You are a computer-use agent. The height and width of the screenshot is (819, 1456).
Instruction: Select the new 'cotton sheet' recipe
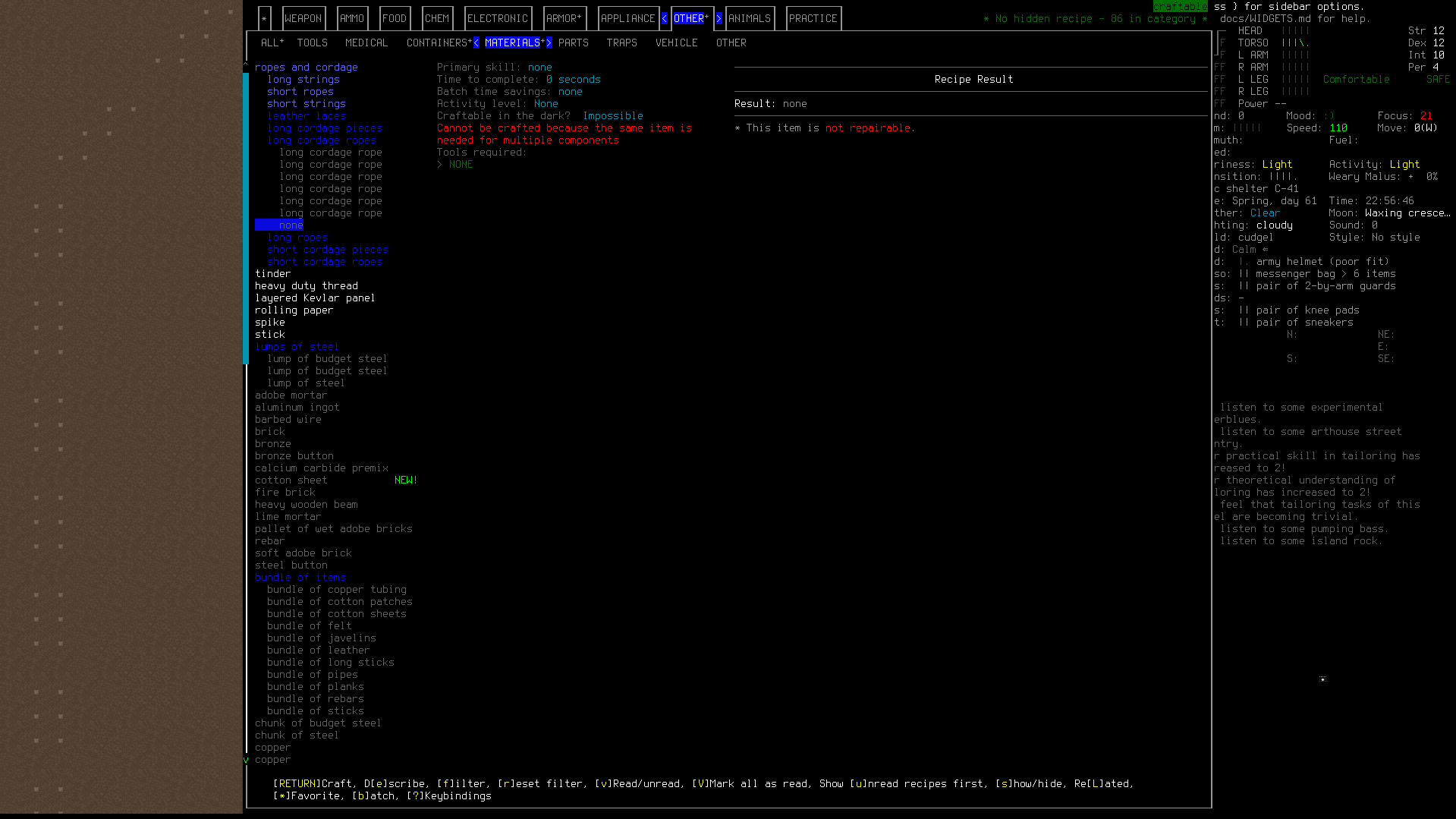click(291, 480)
